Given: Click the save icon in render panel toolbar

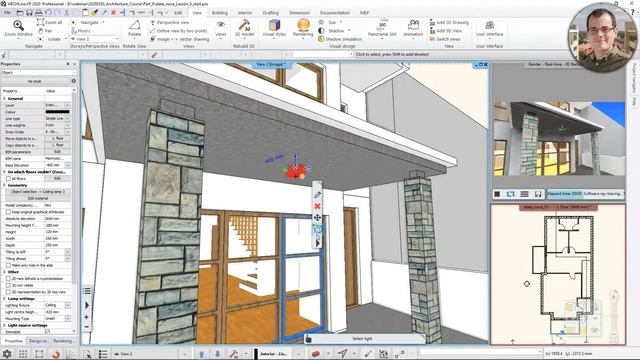Looking at the screenshot, I should pyautogui.click(x=538, y=194).
